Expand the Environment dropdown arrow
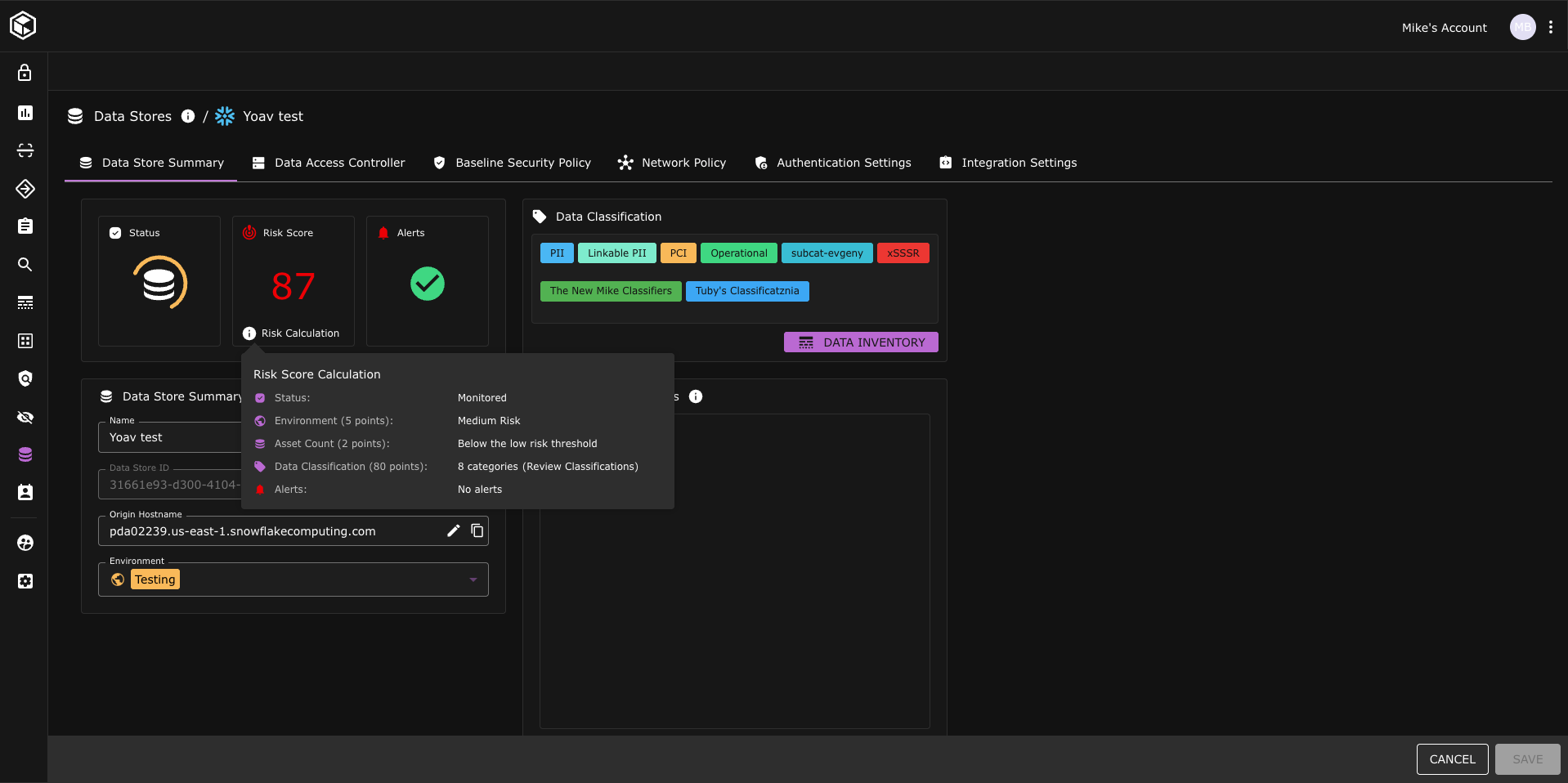Viewport: 1568px width, 783px height. (473, 579)
